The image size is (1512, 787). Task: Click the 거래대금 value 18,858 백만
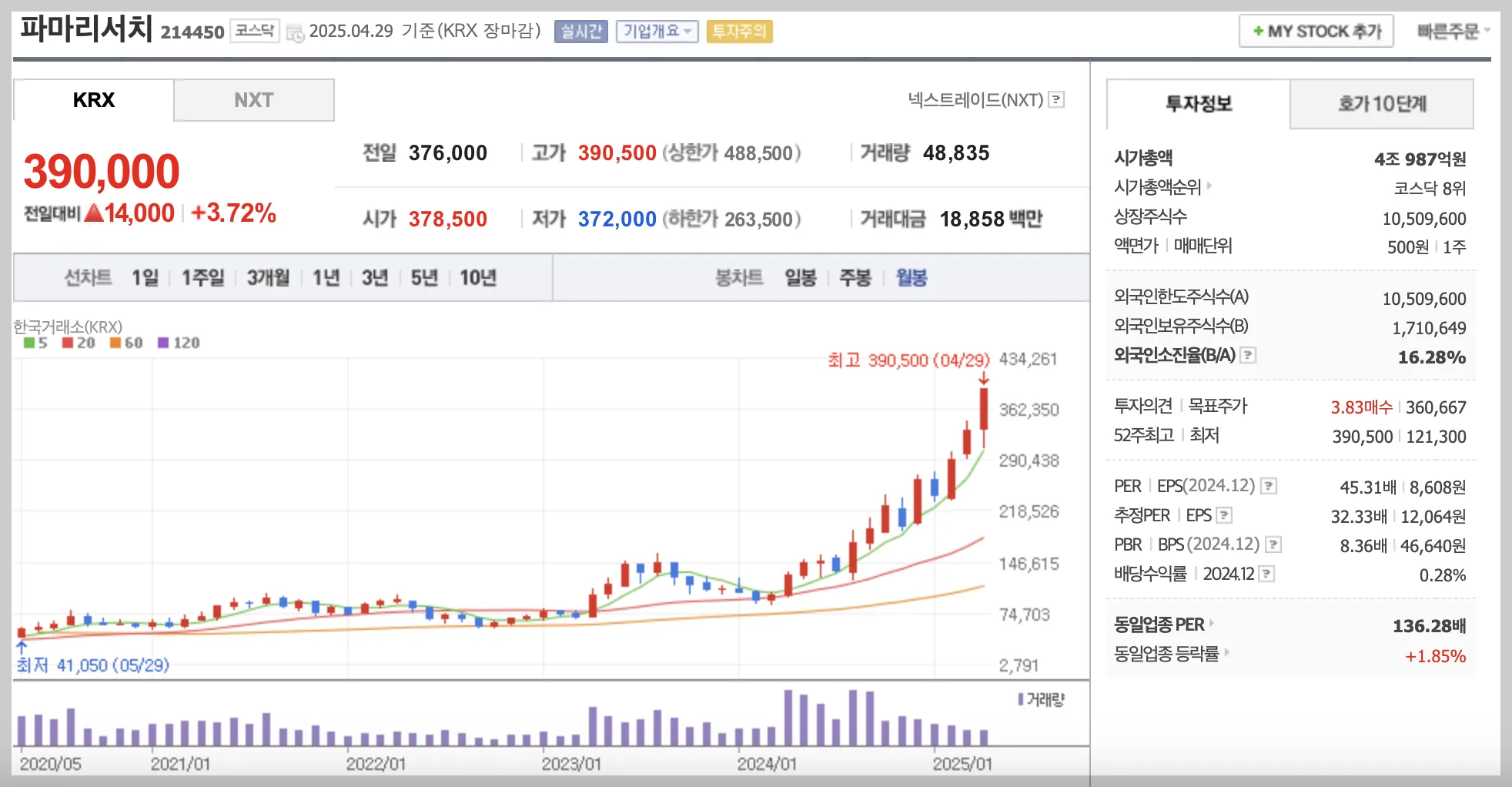pos(991,219)
